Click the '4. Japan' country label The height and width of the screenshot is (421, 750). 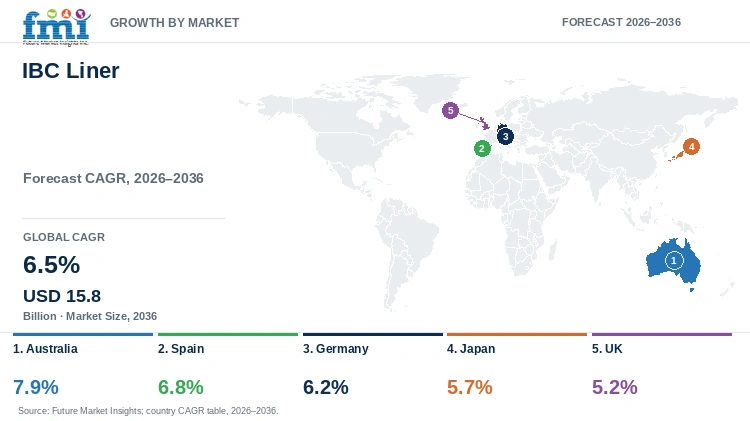pyautogui.click(x=471, y=349)
